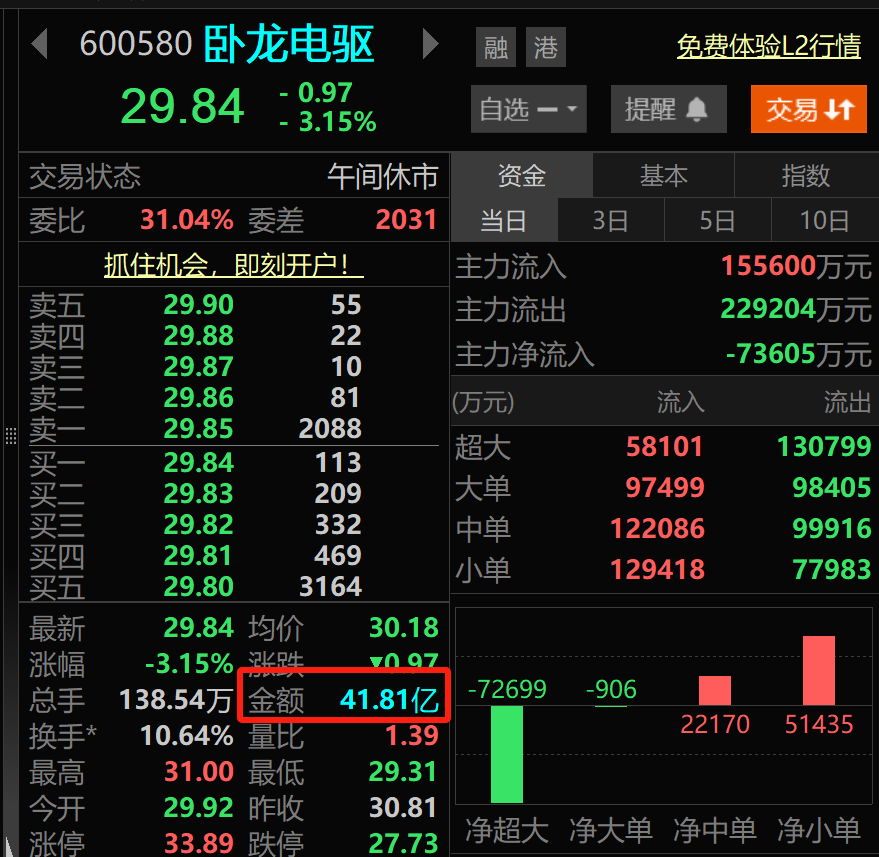
Task: Click the red 净中单 bar in chart
Action: click(x=715, y=691)
